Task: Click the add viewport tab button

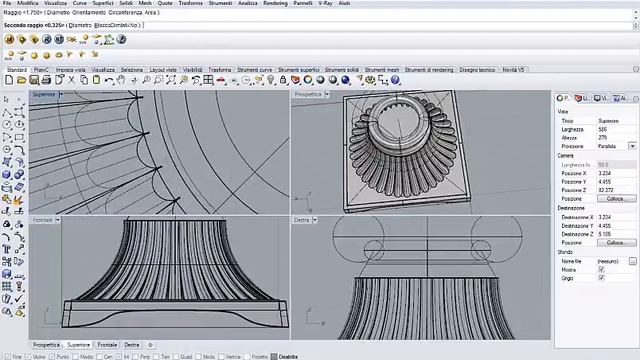Action: click(150, 345)
